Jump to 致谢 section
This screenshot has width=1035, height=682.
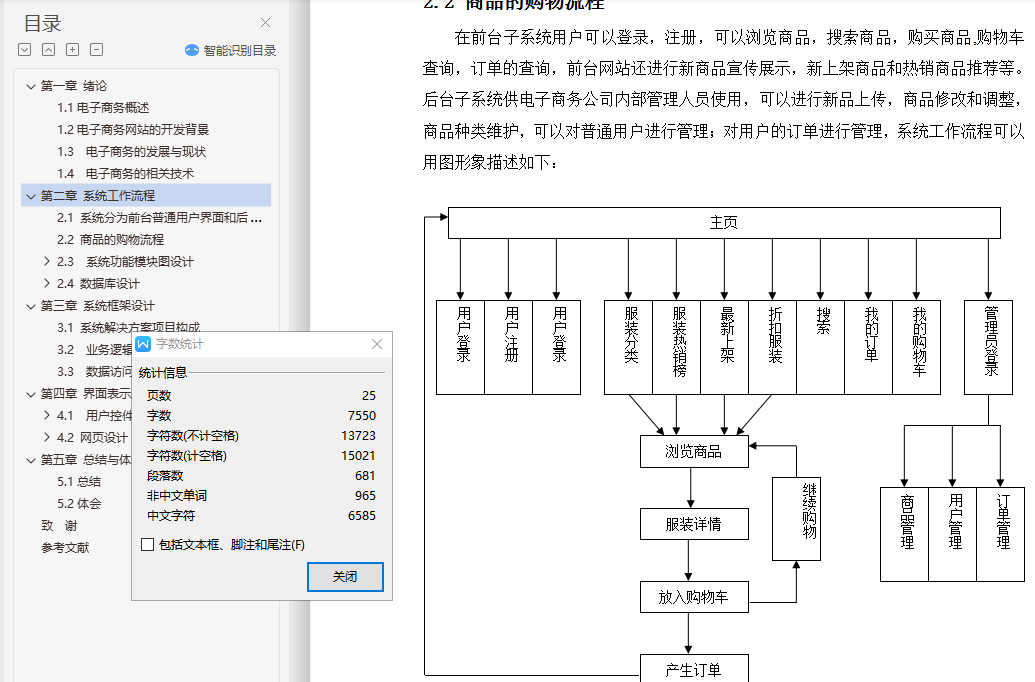coord(59,526)
